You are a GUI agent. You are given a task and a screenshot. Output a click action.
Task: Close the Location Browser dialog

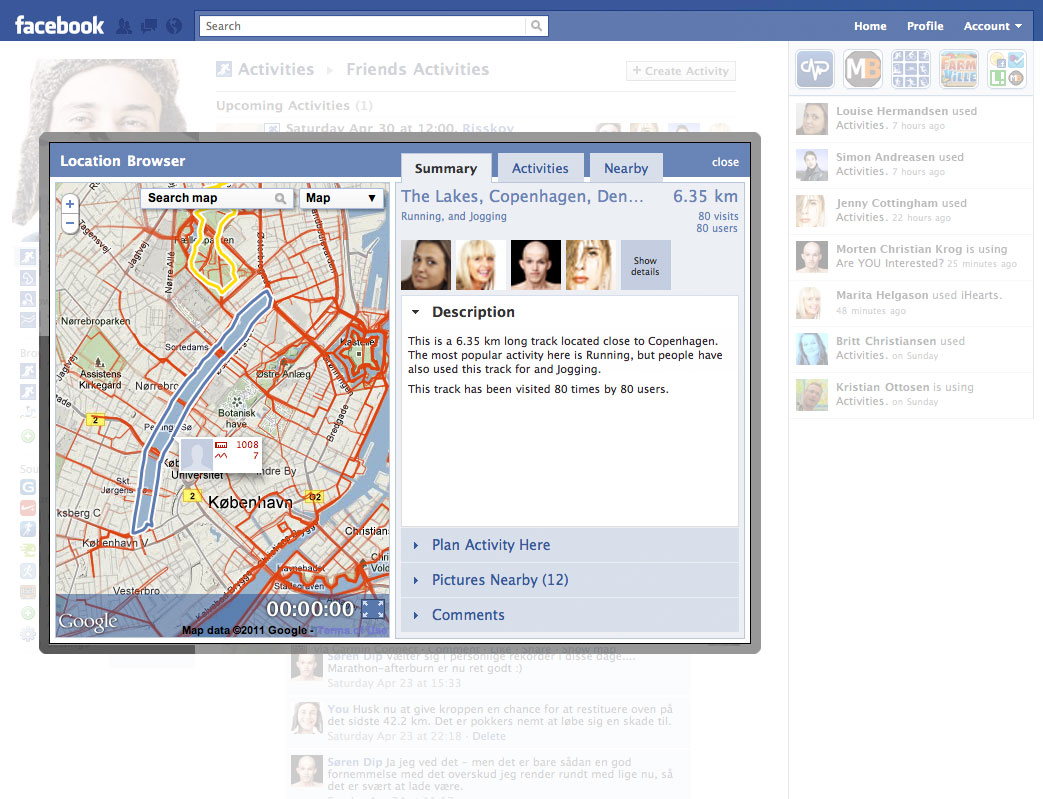tap(725, 162)
